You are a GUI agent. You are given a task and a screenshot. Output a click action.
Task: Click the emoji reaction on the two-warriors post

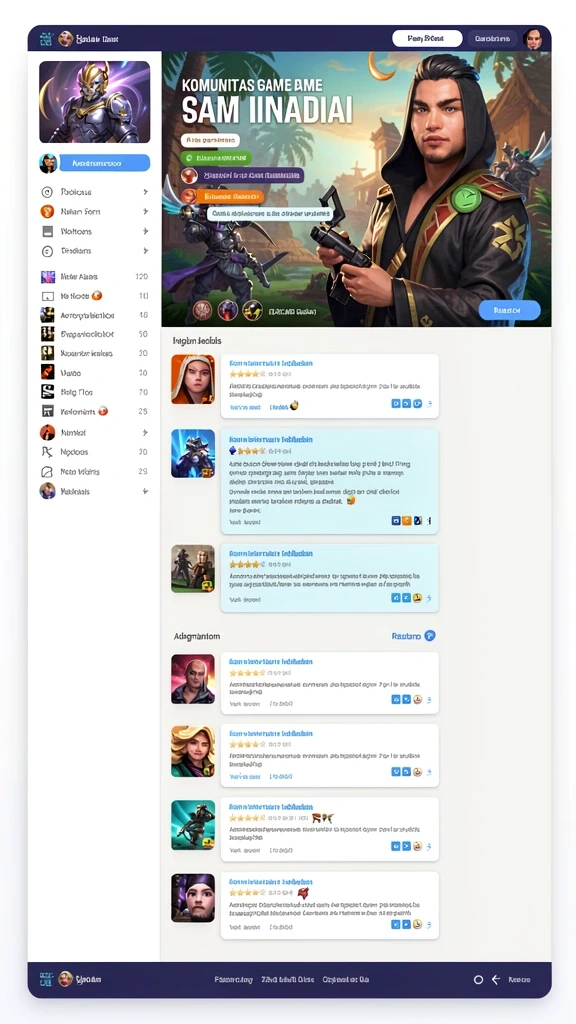coord(417,598)
